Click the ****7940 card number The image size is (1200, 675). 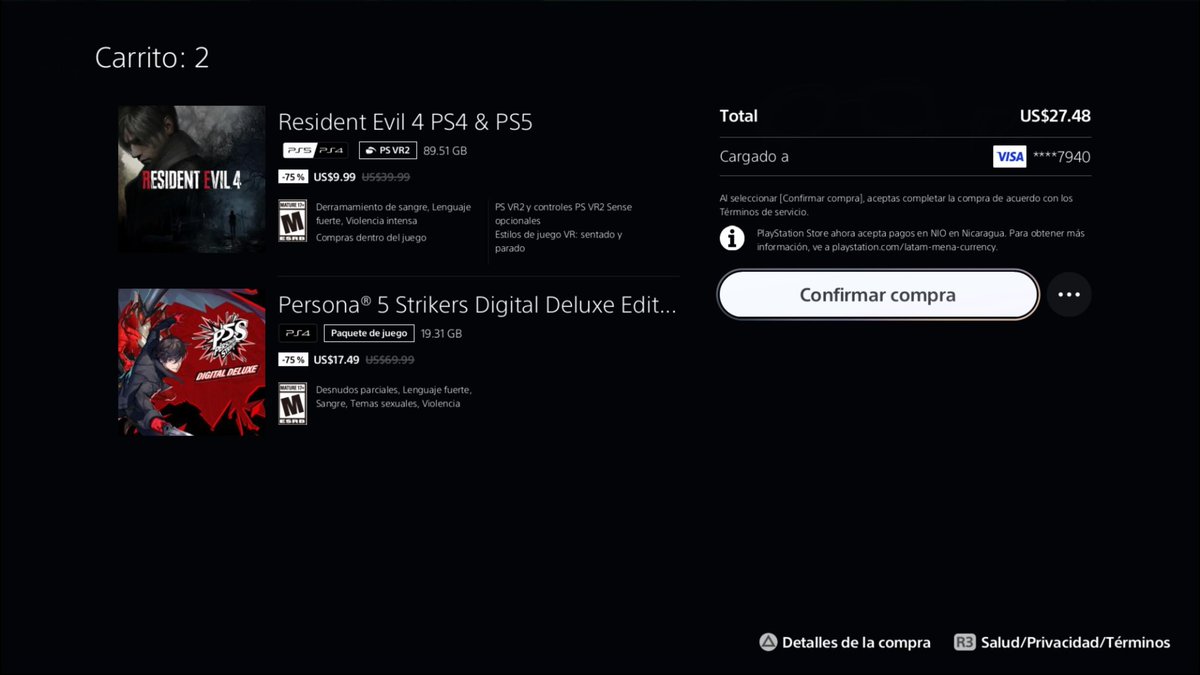(x=1061, y=157)
